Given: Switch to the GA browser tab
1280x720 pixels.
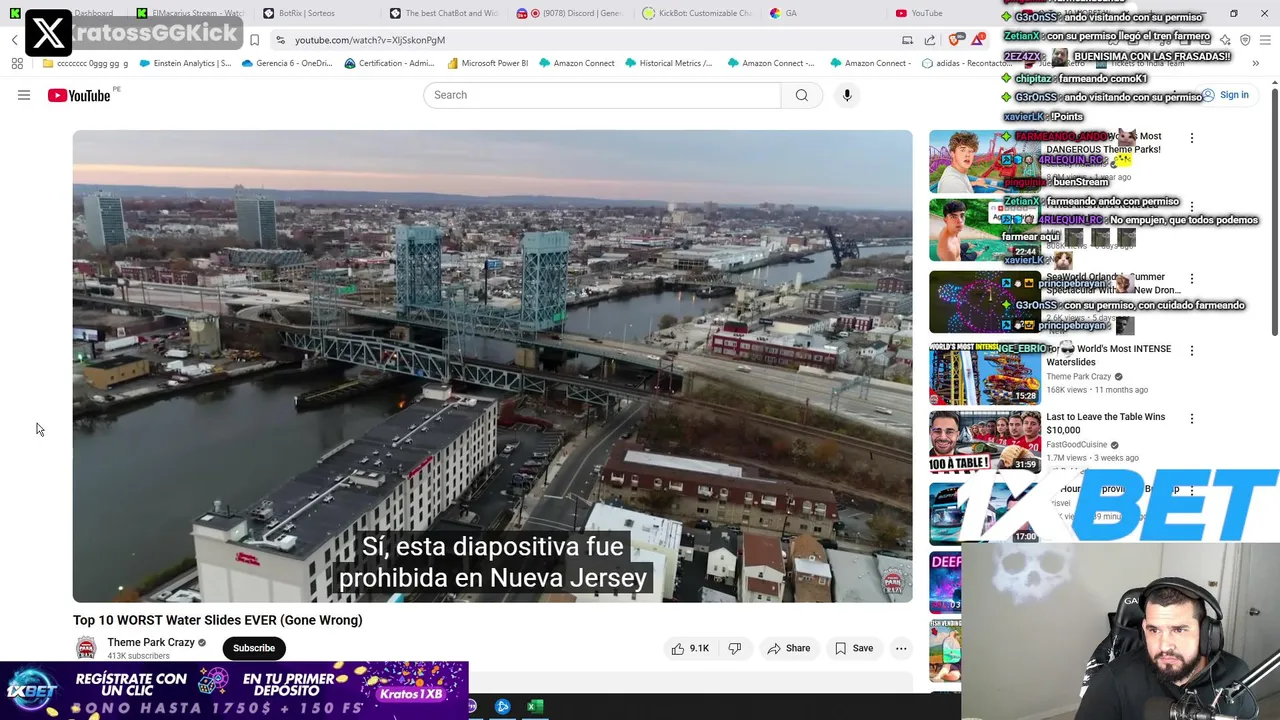Looking at the screenshot, I should click(824, 13).
